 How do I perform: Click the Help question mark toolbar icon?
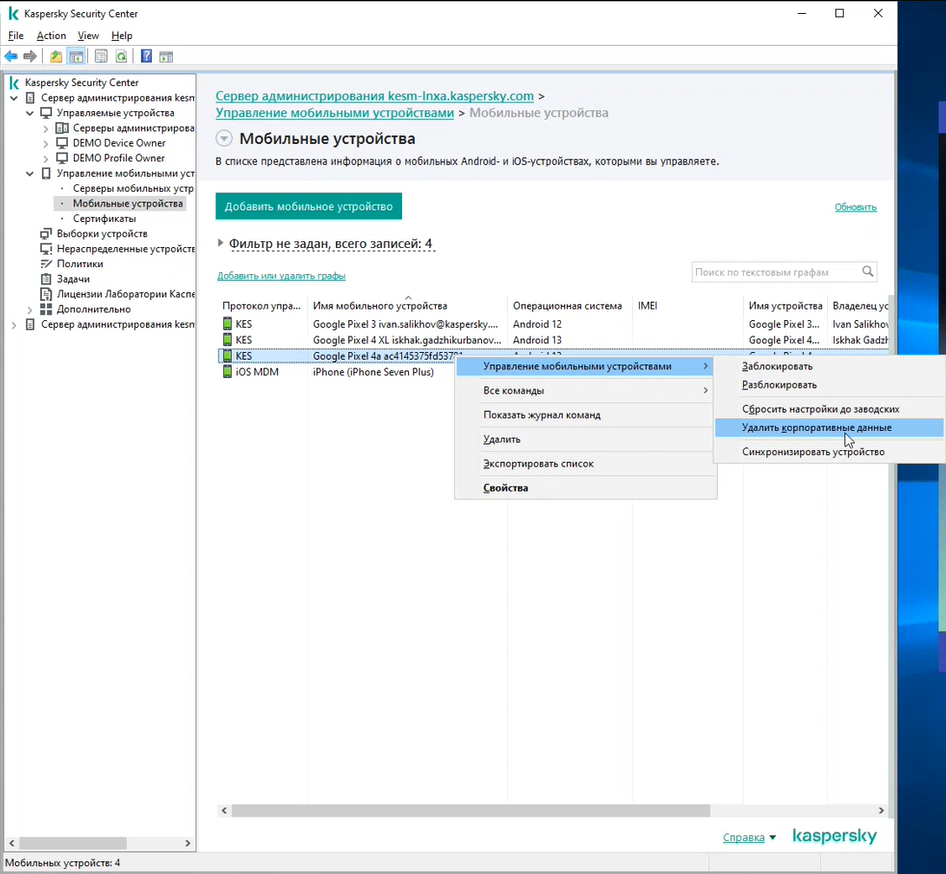[146, 57]
